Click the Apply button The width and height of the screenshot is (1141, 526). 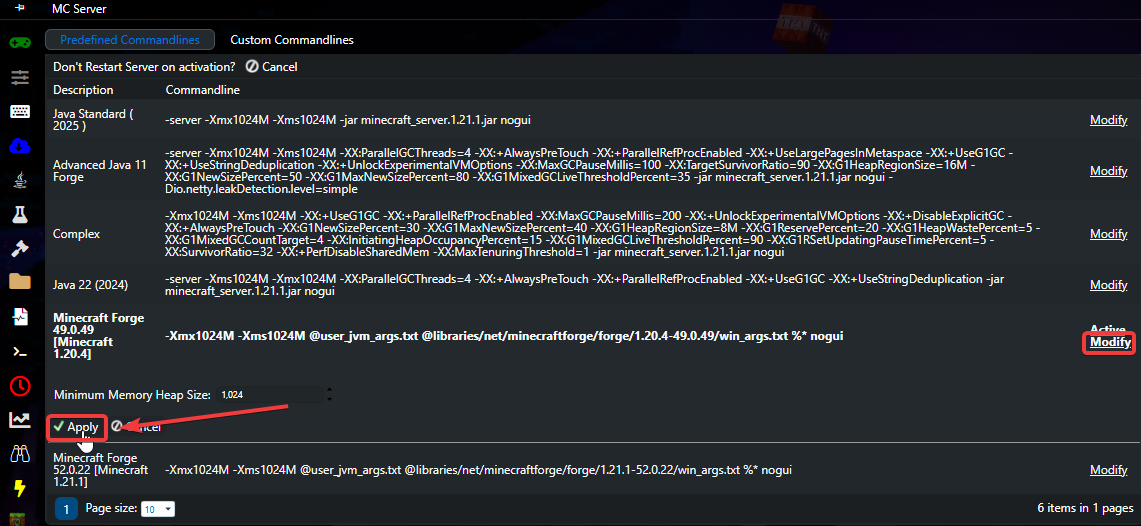[76, 427]
